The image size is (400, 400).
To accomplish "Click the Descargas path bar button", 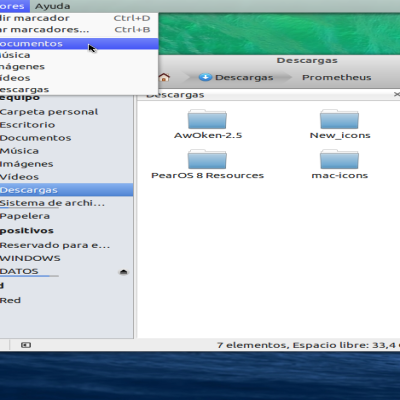I will [236, 77].
